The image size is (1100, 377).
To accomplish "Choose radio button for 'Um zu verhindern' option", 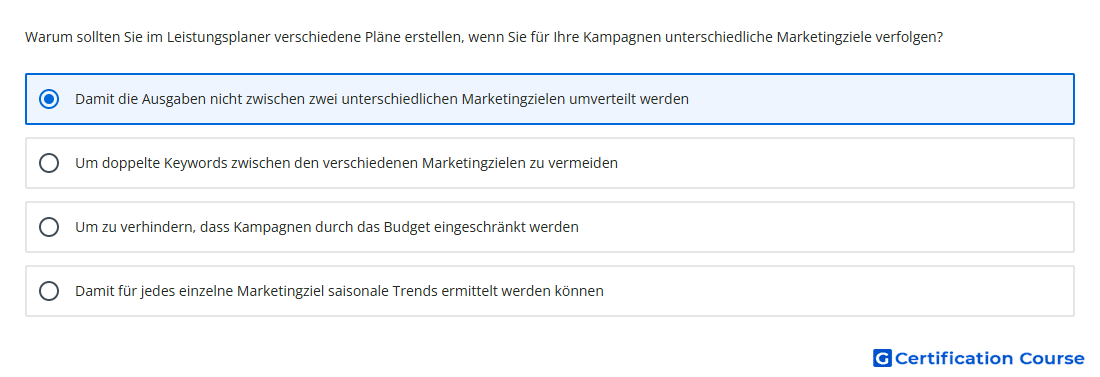I will click(x=49, y=227).
